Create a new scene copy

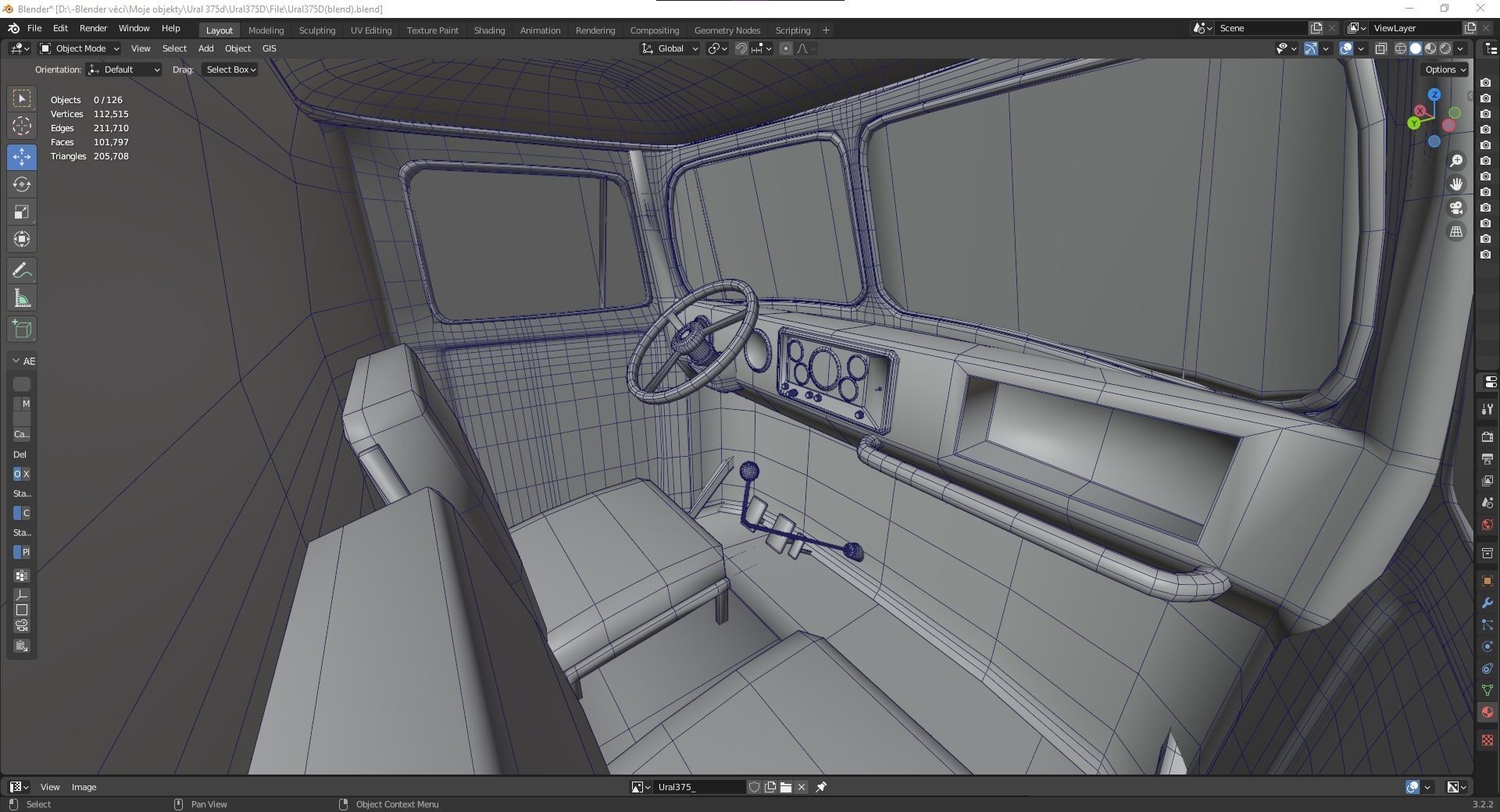coord(1316,28)
